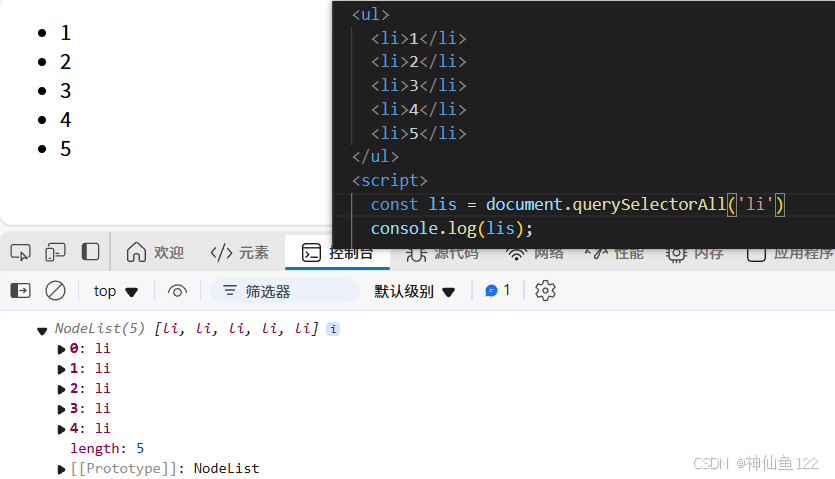Click the querySelectorAll code line
The width and height of the screenshot is (835, 479).
(578, 205)
